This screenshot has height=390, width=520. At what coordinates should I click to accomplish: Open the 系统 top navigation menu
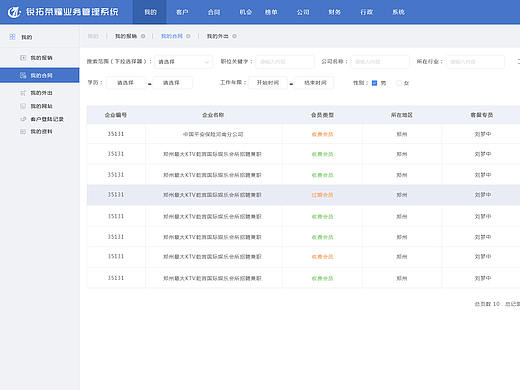pyautogui.click(x=398, y=12)
